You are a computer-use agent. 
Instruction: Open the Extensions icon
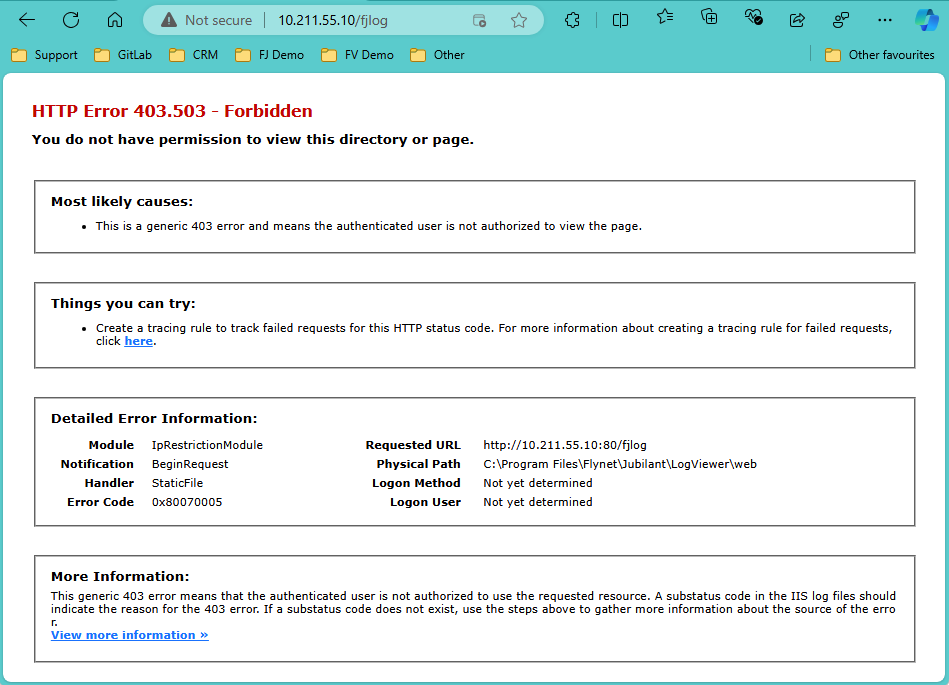tap(573, 17)
